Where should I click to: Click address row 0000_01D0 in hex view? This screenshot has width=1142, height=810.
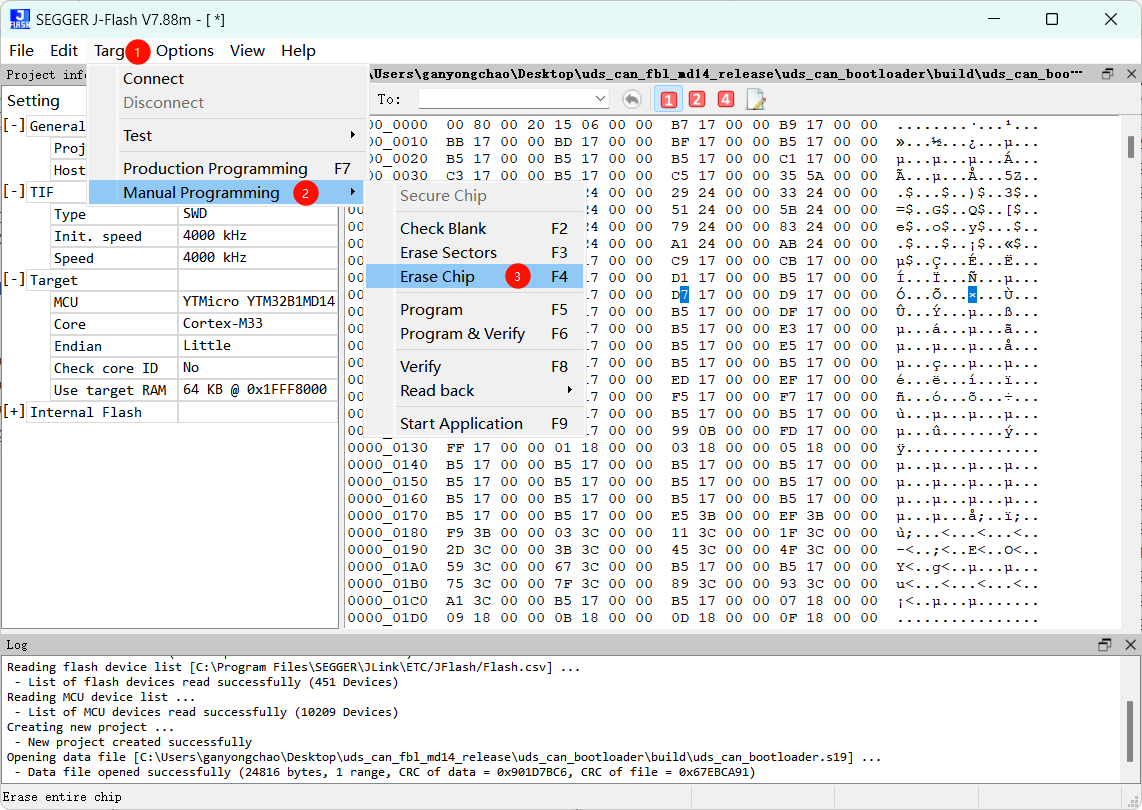(387, 618)
